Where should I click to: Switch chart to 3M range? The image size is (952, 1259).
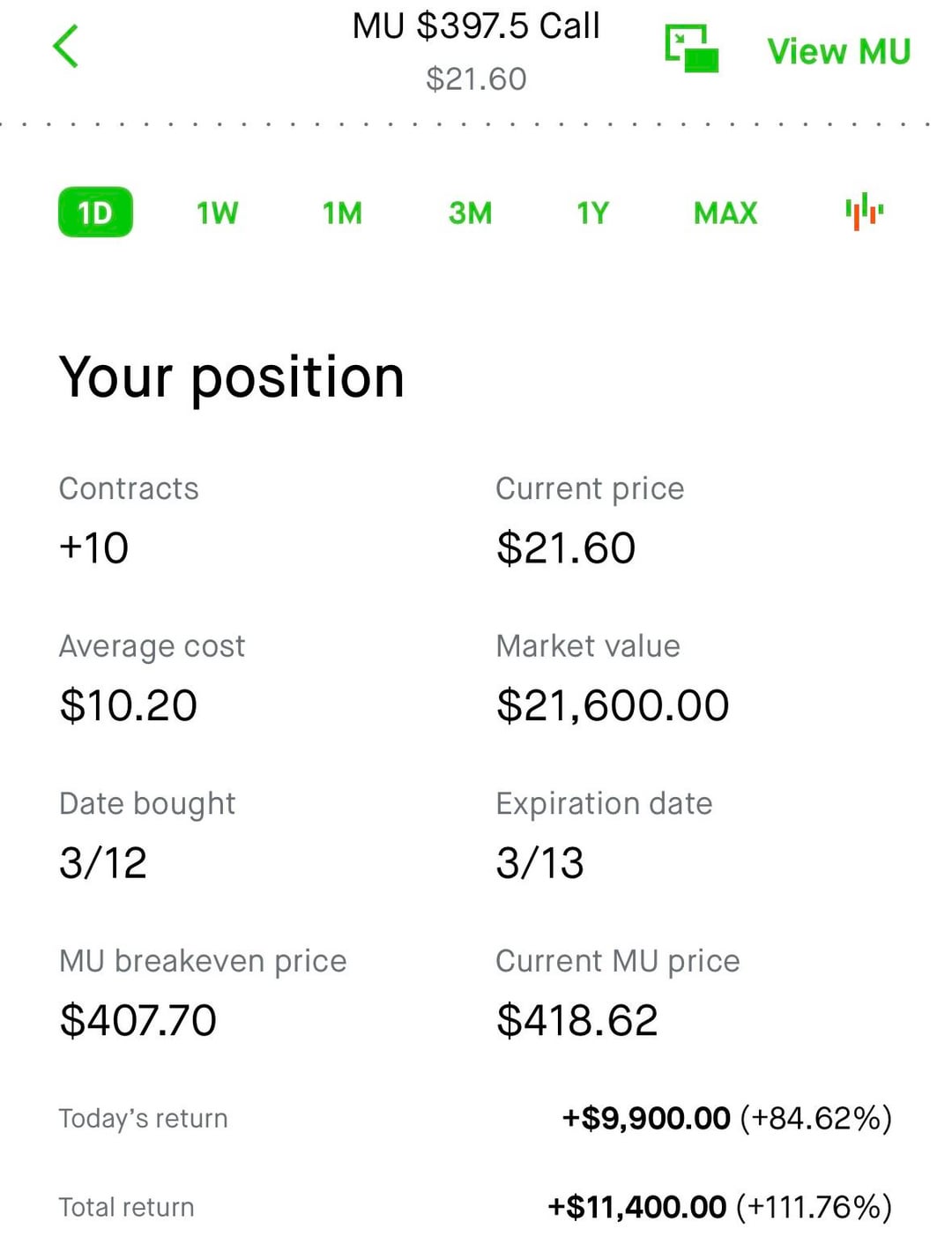tap(470, 212)
